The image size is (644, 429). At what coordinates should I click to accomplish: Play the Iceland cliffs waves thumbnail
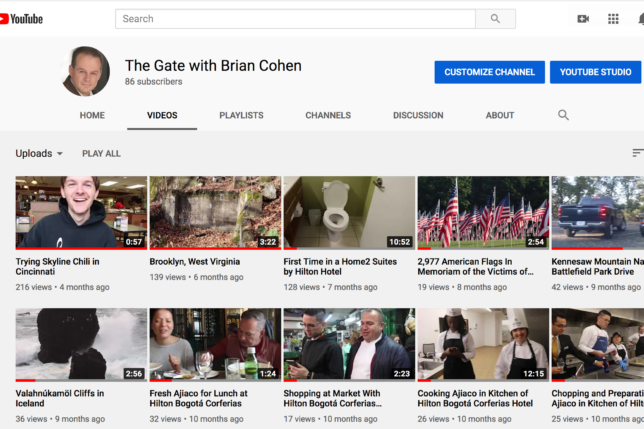pyautogui.click(x=81, y=344)
